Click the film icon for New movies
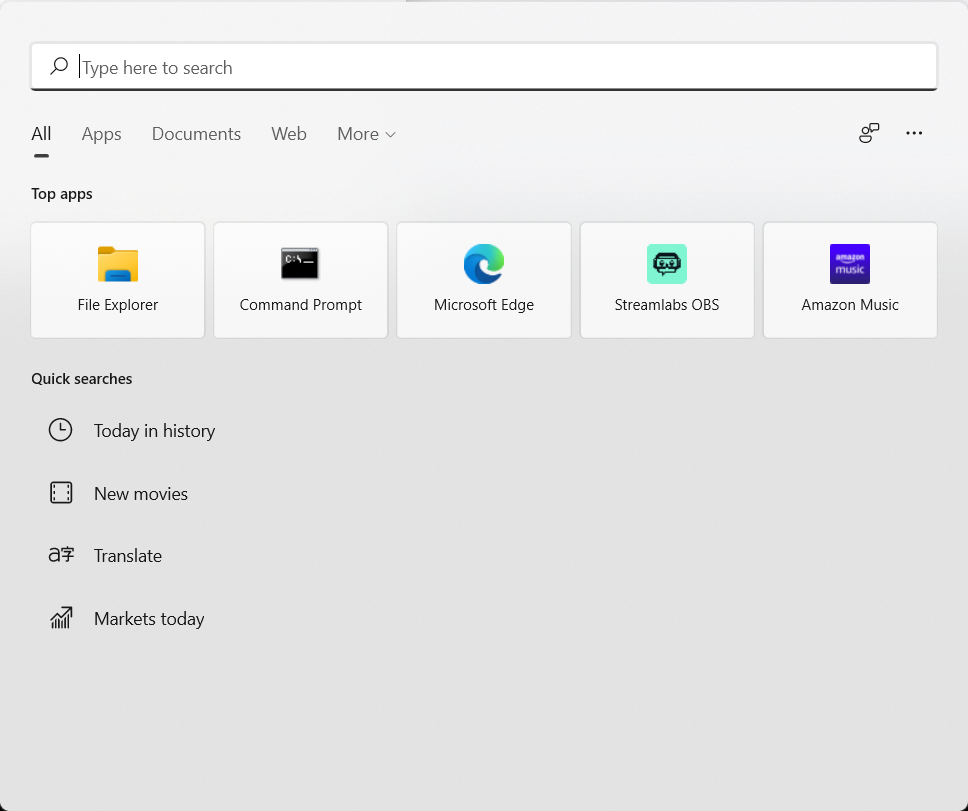This screenshot has height=811, width=968. point(60,493)
